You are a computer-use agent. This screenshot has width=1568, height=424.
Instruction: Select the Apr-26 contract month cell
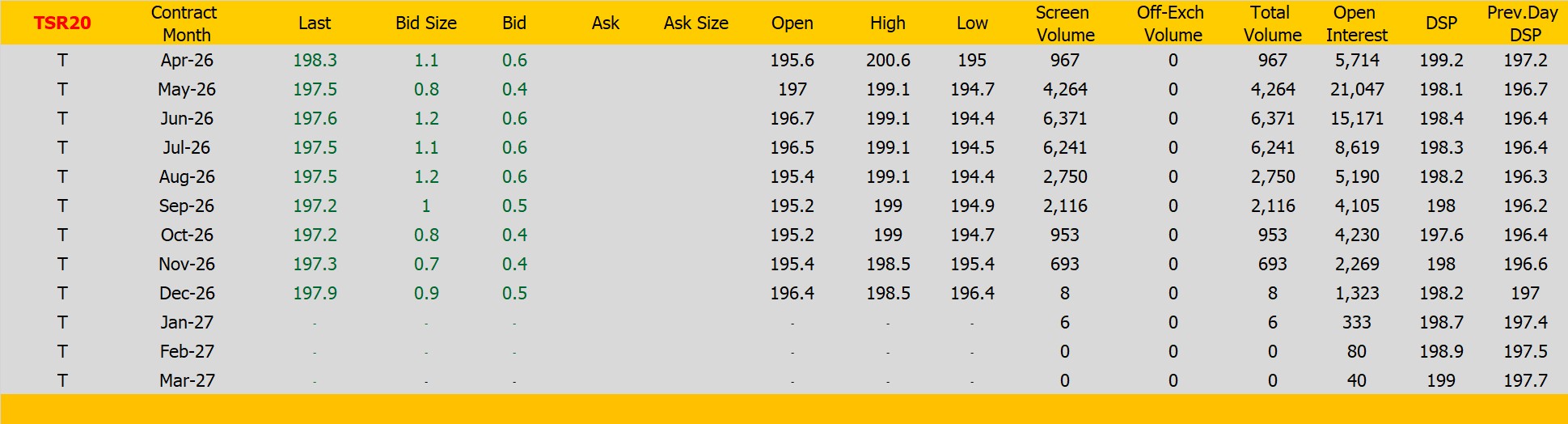(187, 61)
